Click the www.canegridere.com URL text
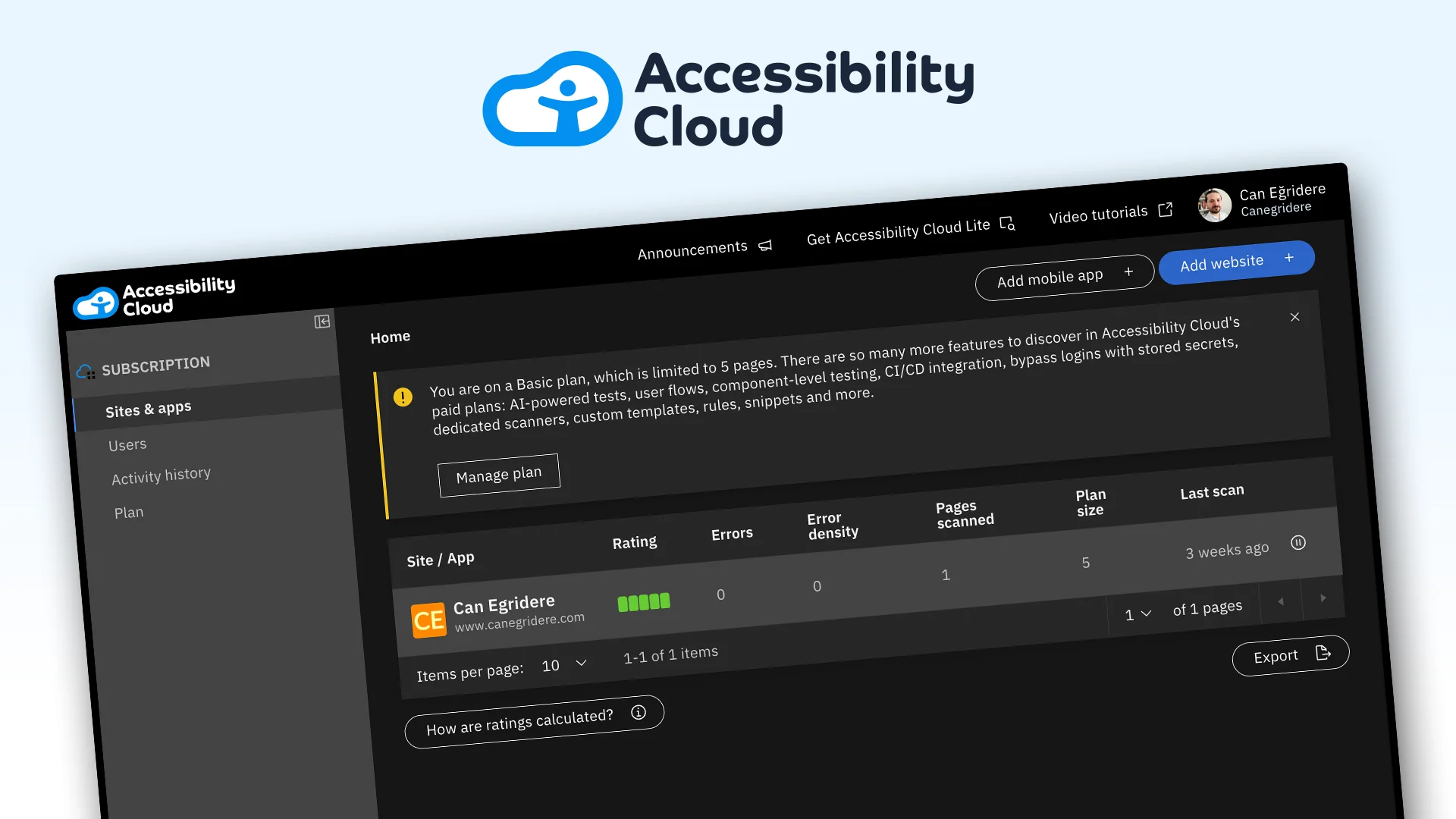Image resolution: width=1456 pixels, height=819 pixels. pyautogui.click(x=519, y=622)
